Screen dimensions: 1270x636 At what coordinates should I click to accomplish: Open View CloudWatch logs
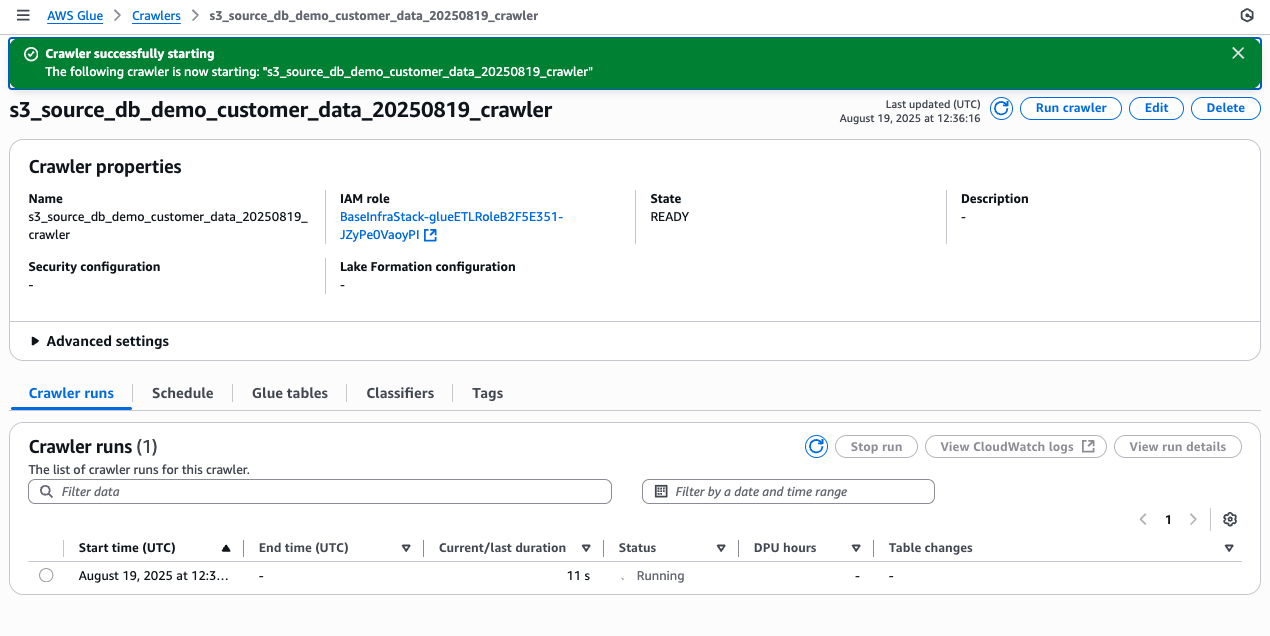point(1016,447)
